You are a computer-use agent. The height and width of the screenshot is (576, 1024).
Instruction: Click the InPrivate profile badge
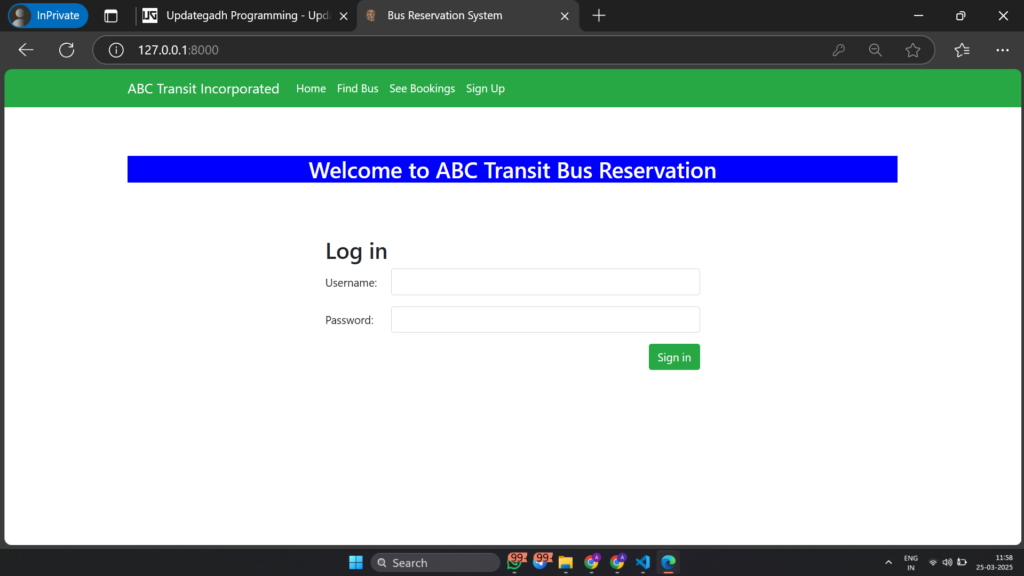pyautogui.click(x=48, y=16)
